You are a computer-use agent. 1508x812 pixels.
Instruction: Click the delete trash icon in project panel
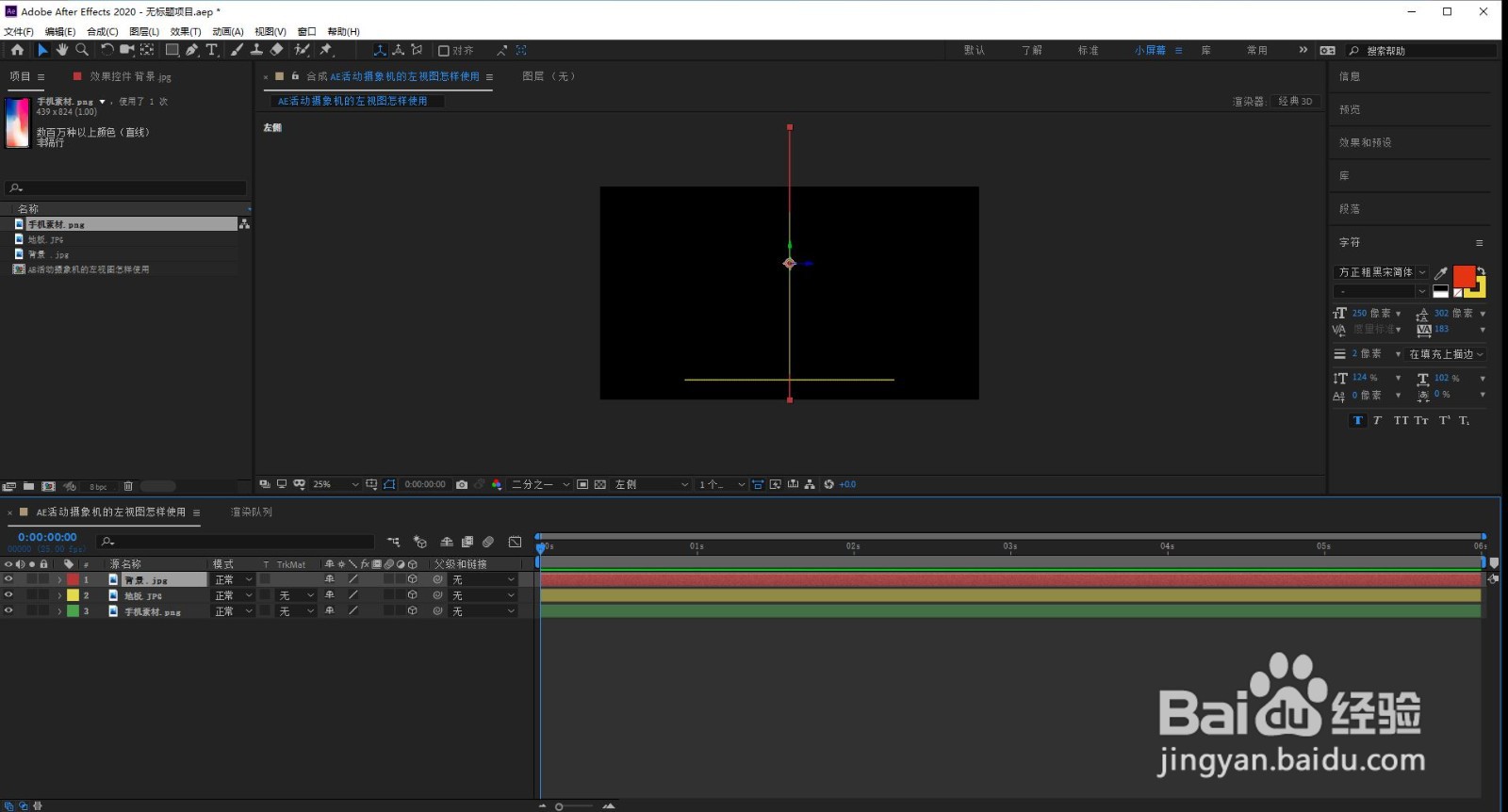128,486
